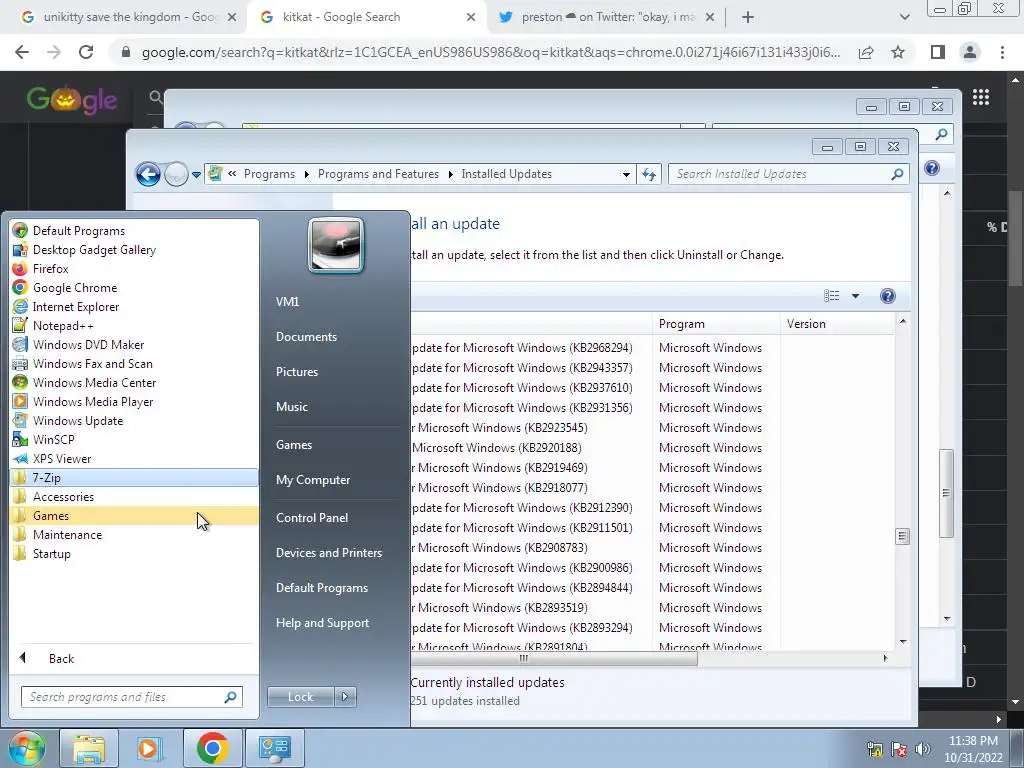Click Programs and Features in the breadcrumb
Image resolution: width=1024 pixels, height=768 pixels.
(378, 174)
